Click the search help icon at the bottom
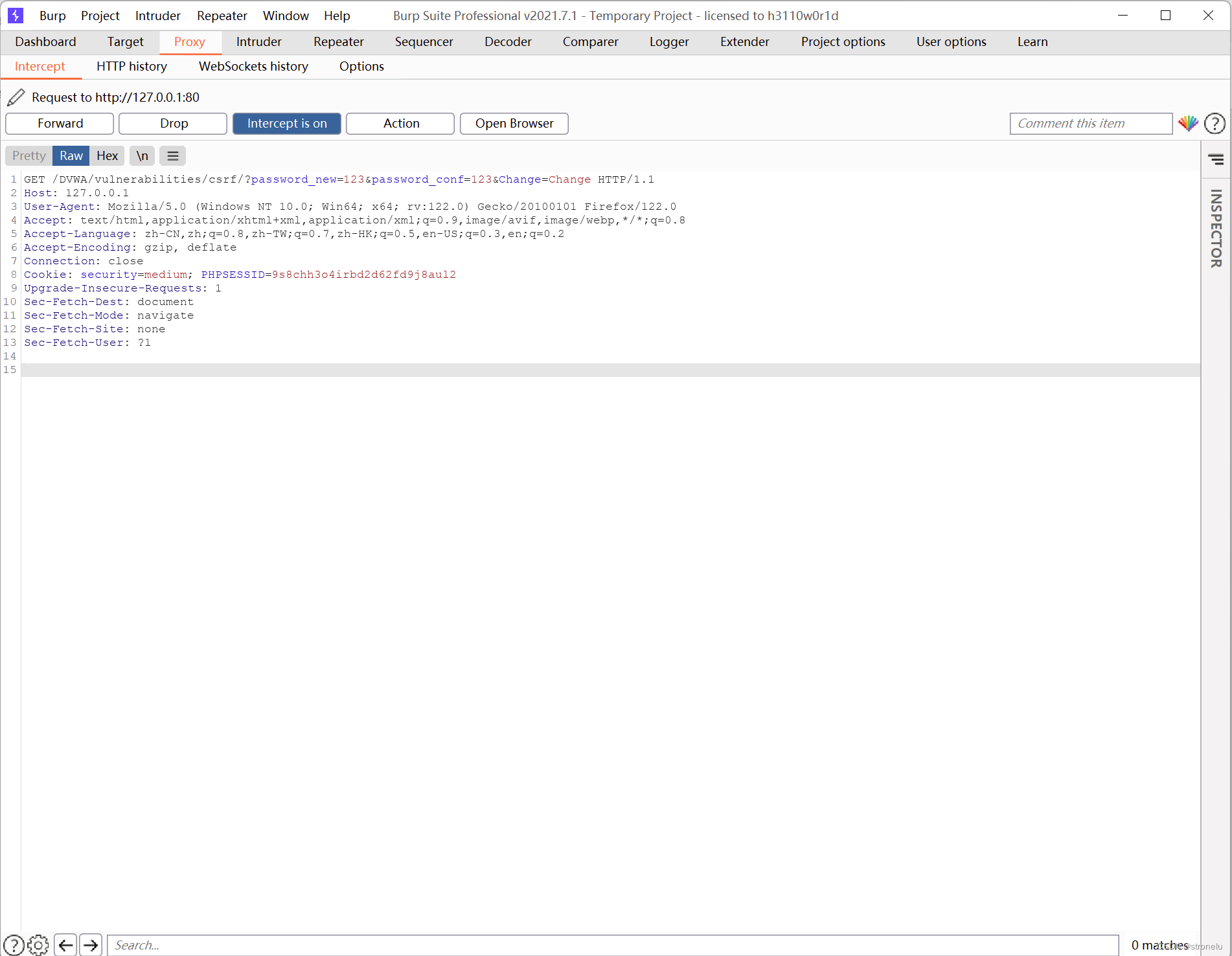1232x956 pixels. (x=14, y=945)
